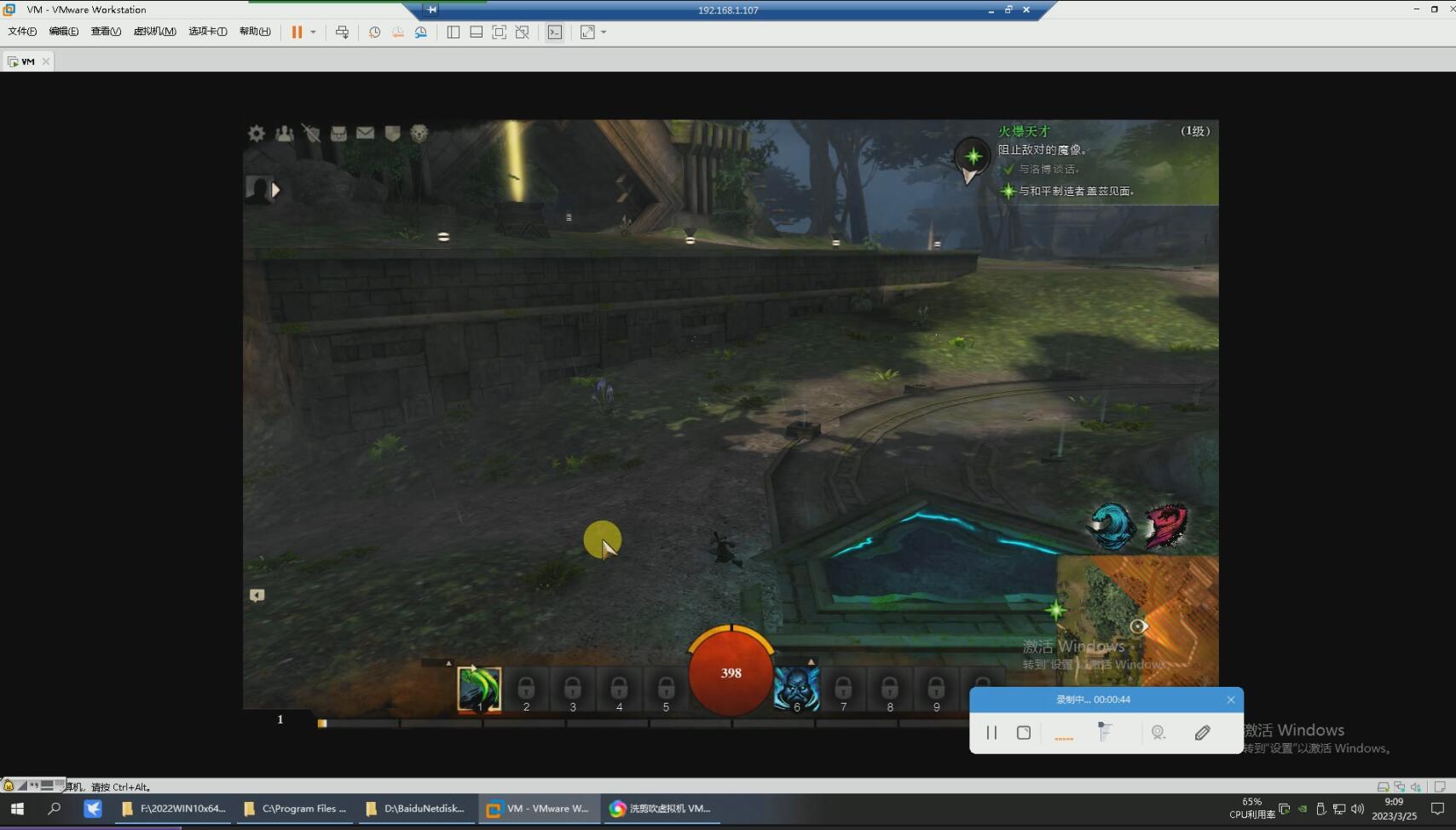
Task: Close the recording widget
Action: pyautogui.click(x=1230, y=700)
